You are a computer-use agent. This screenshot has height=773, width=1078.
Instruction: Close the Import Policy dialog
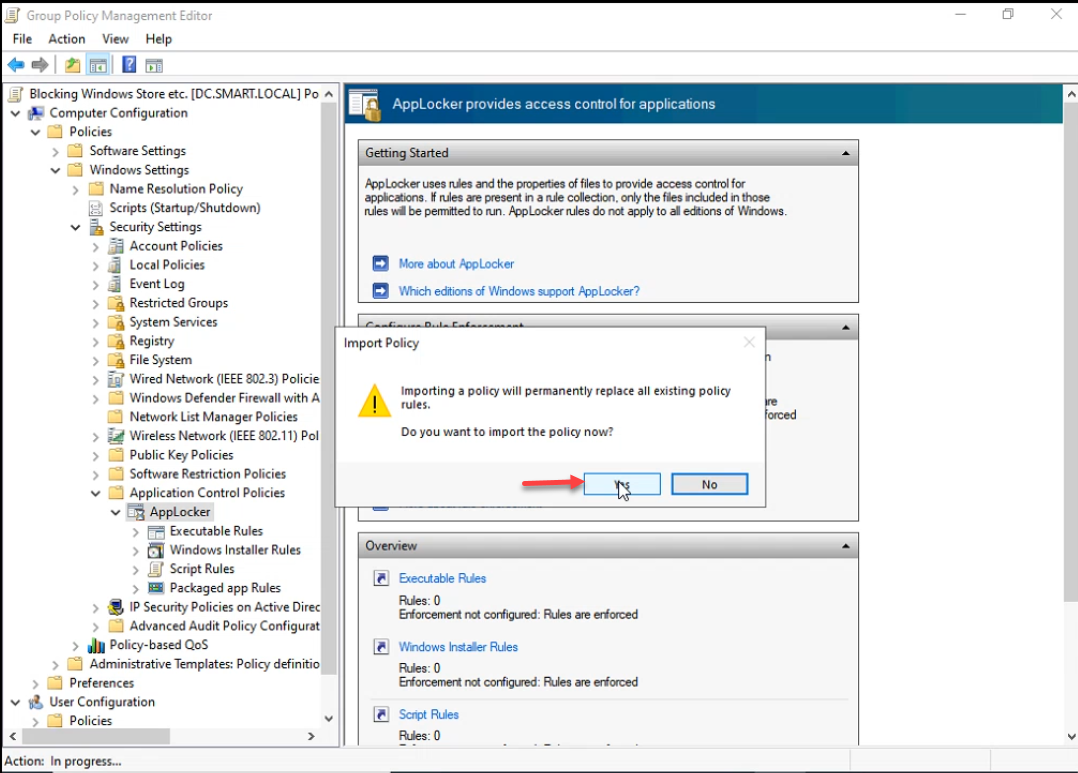coord(749,342)
